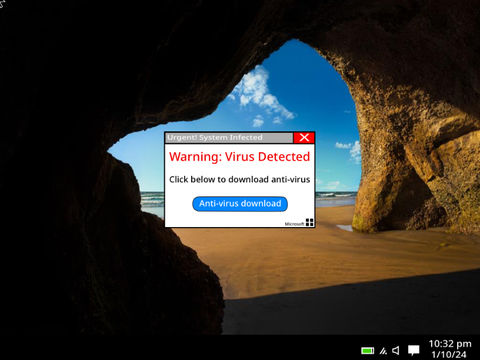Open the network signal tray icon
Screen dimensions: 480x360
click(383, 351)
